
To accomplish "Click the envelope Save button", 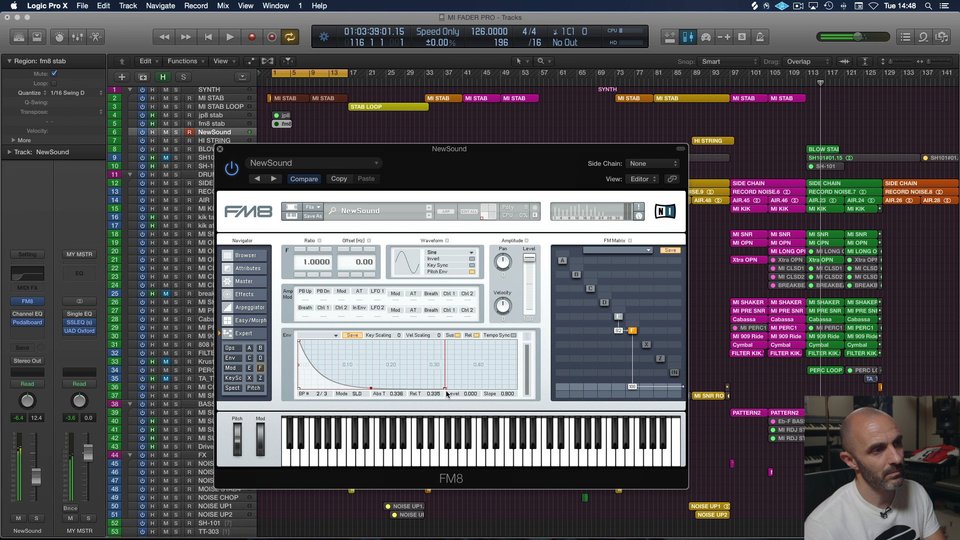I will [352, 335].
